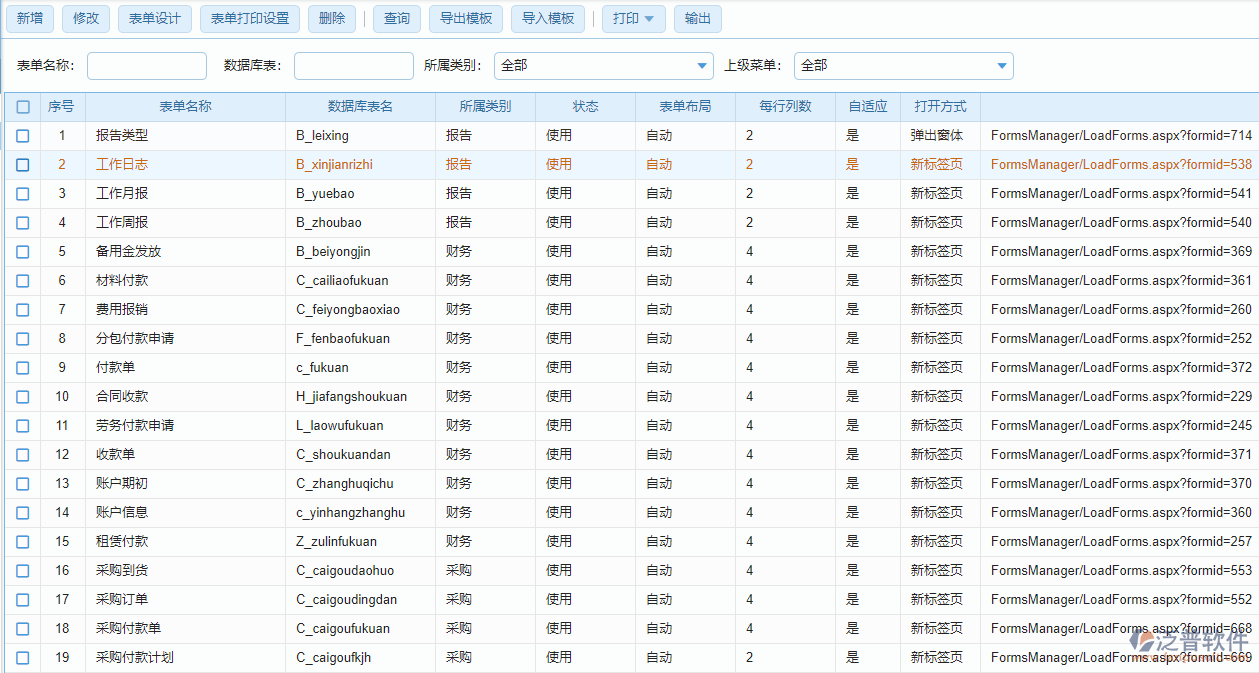The width and height of the screenshot is (1259, 673).
Task: Open the 上级菜单 dropdown
Action: (1000, 66)
